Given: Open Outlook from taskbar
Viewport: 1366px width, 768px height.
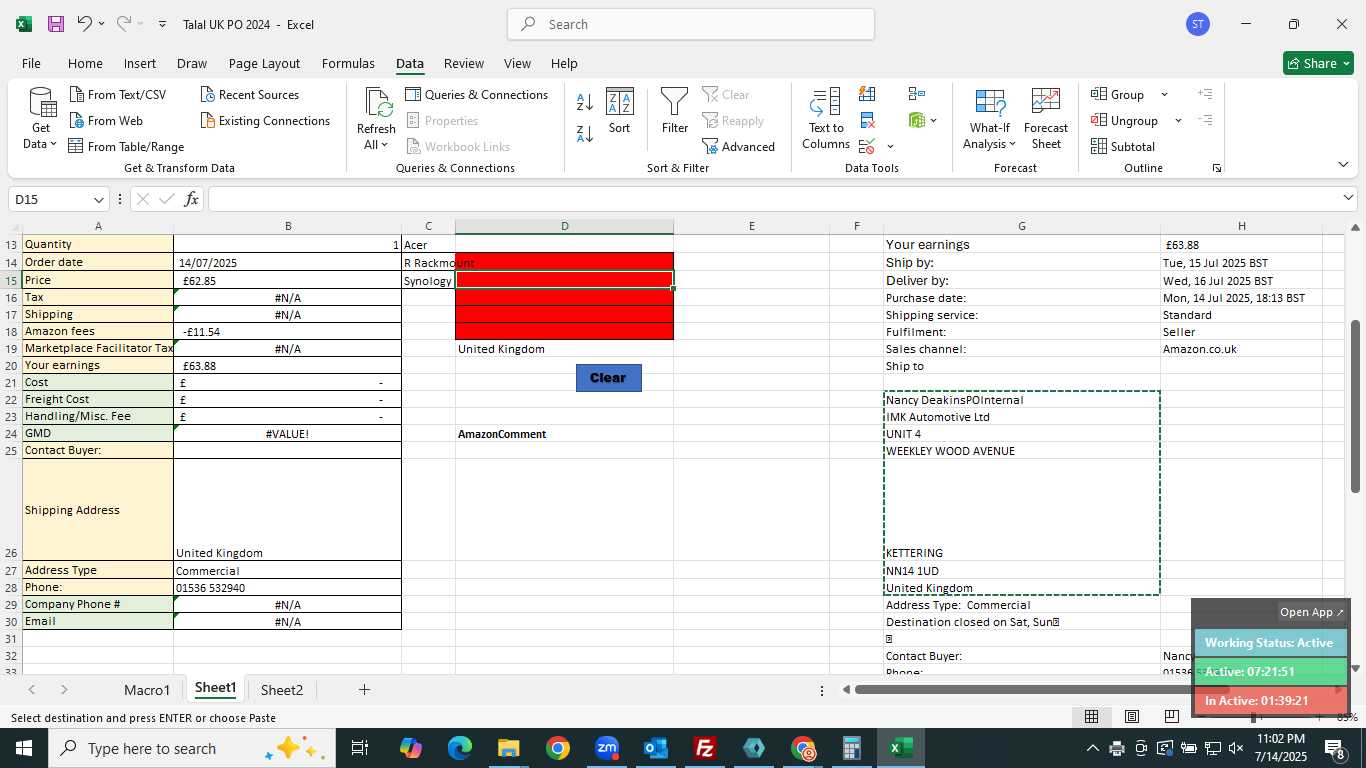Looking at the screenshot, I should (656, 748).
